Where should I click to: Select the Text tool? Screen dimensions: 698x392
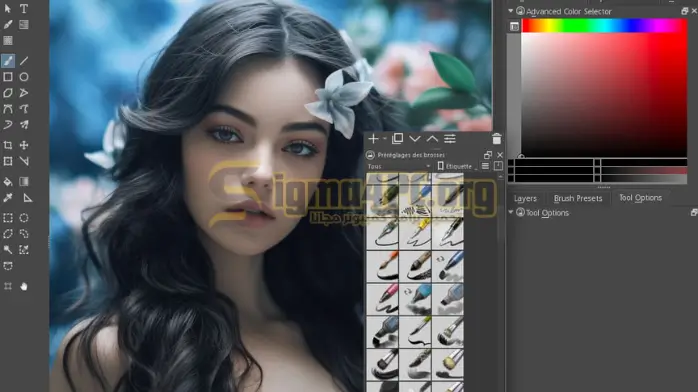pyautogui.click(x=24, y=8)
